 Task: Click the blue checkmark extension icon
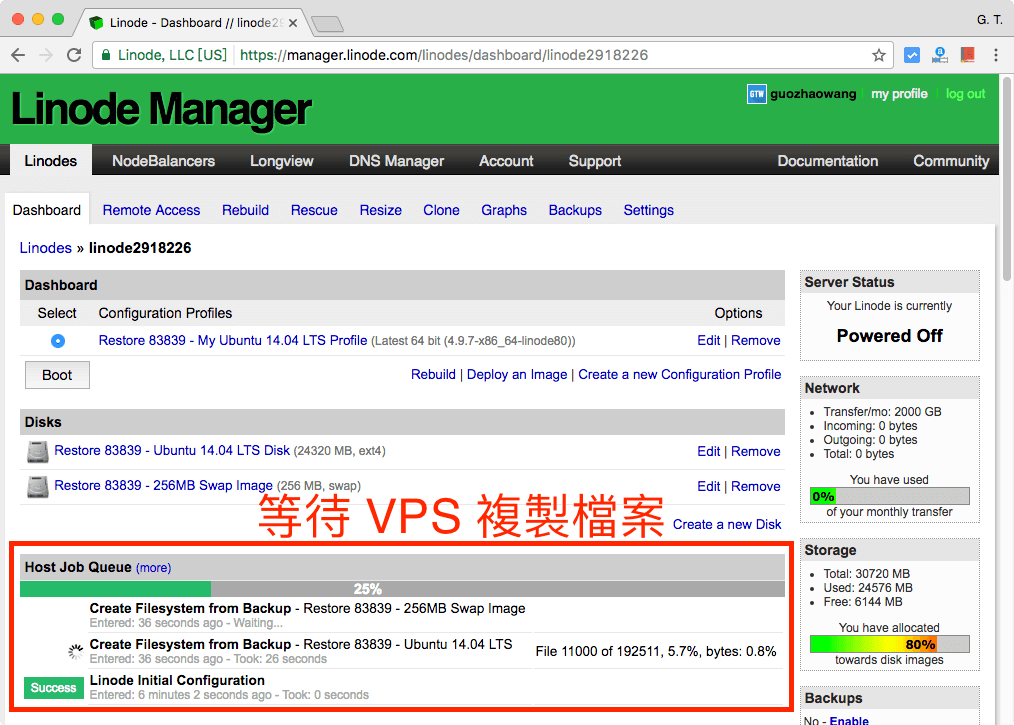[912, 55]
